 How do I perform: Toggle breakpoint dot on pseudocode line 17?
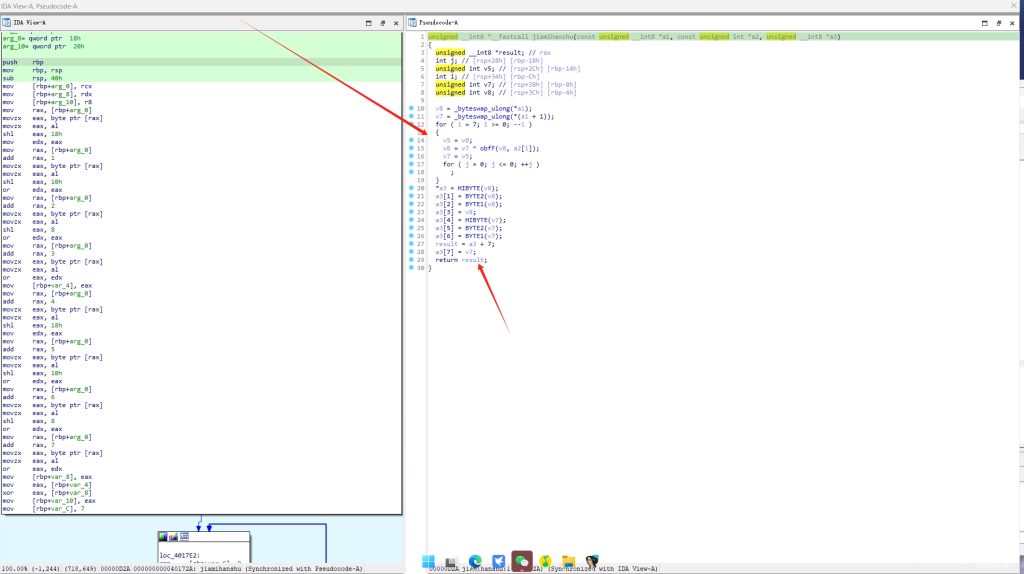coord(411,164)
